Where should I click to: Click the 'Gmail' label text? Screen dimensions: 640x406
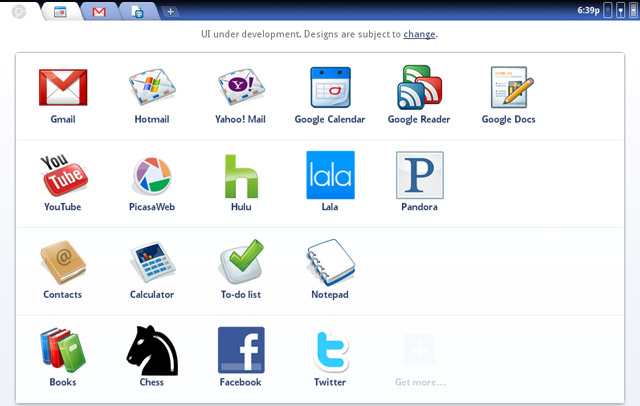(x=63, y=119)
